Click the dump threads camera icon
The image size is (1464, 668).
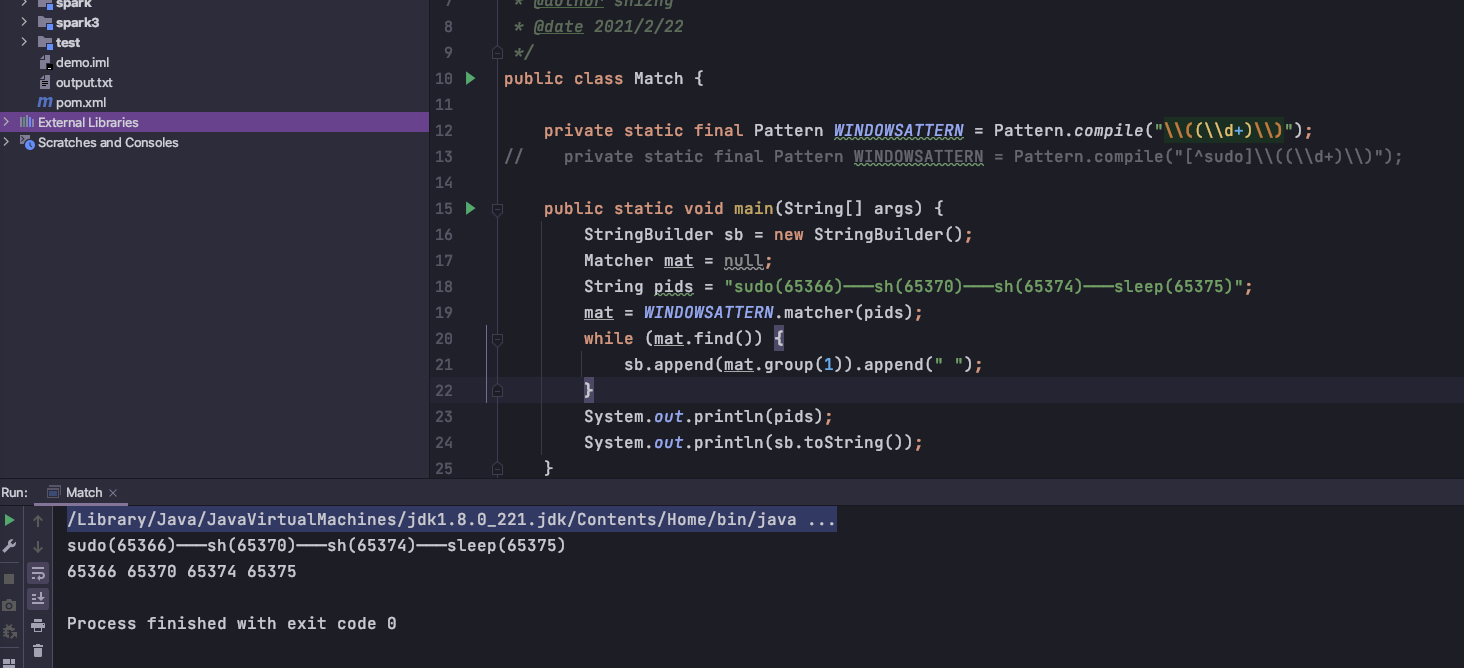coord(9,605)
